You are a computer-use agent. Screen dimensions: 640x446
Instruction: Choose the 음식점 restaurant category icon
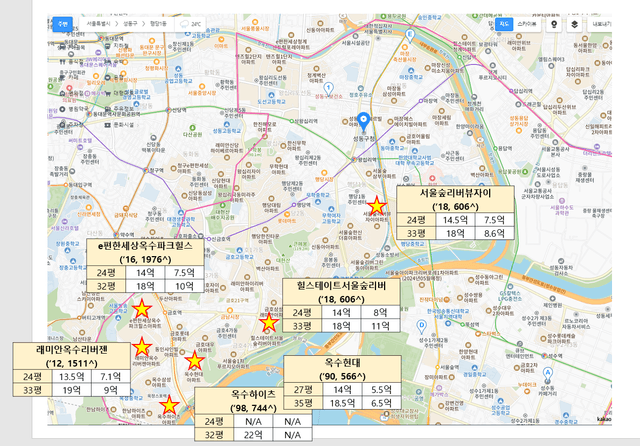tap(62, 62)
